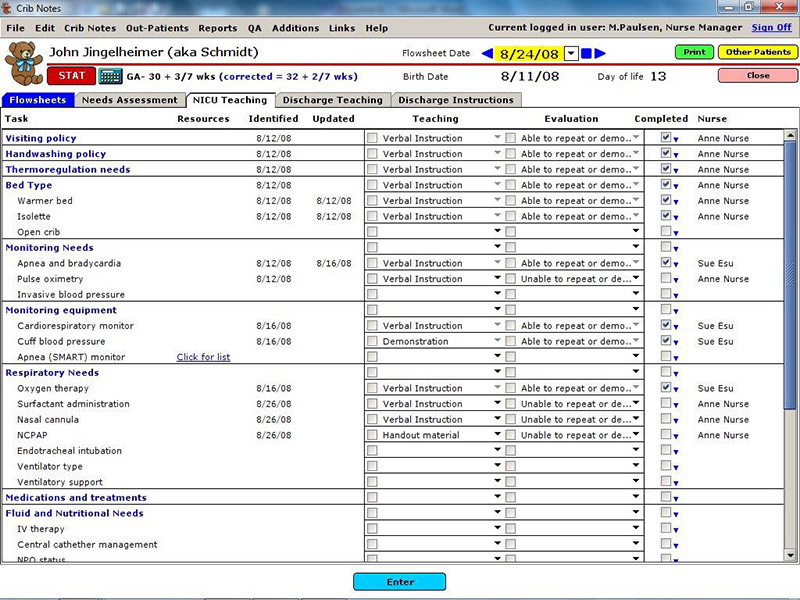Image resolution: width=800 pixels, height=600 pixels.
Task: Open the Reports menu
Action: coord(217,28)
